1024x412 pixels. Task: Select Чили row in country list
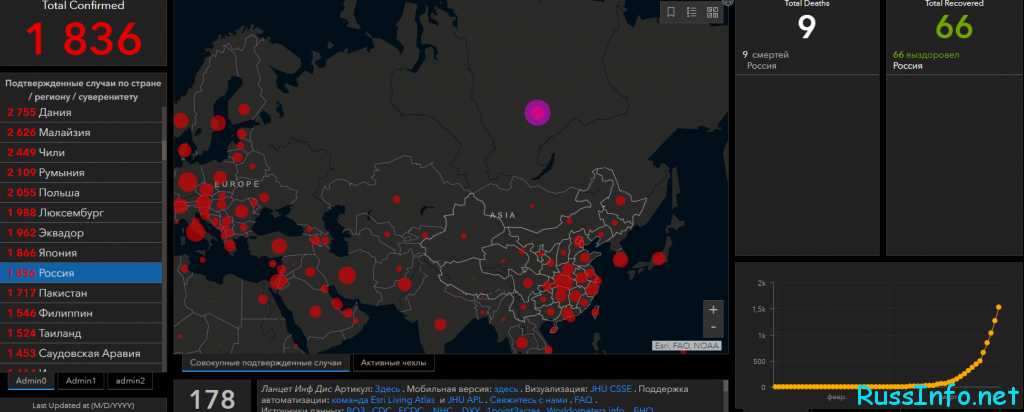click(x=81, y=153)
